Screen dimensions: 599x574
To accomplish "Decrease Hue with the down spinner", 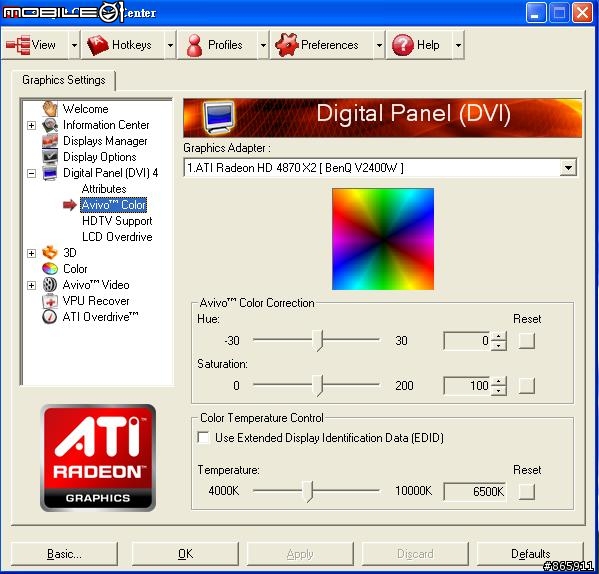I will [499, 345].
